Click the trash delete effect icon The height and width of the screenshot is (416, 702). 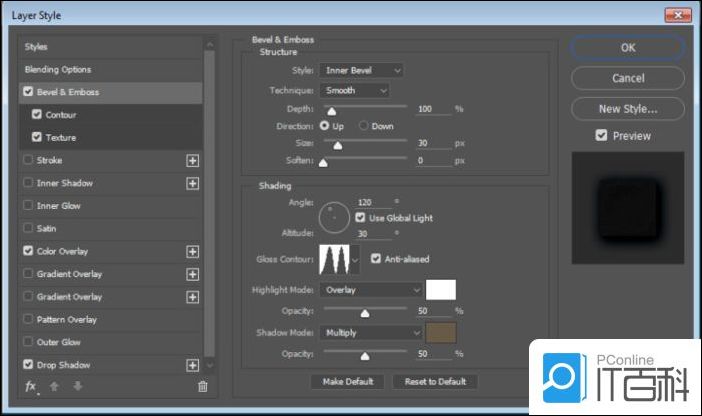[x=202, y=386]
